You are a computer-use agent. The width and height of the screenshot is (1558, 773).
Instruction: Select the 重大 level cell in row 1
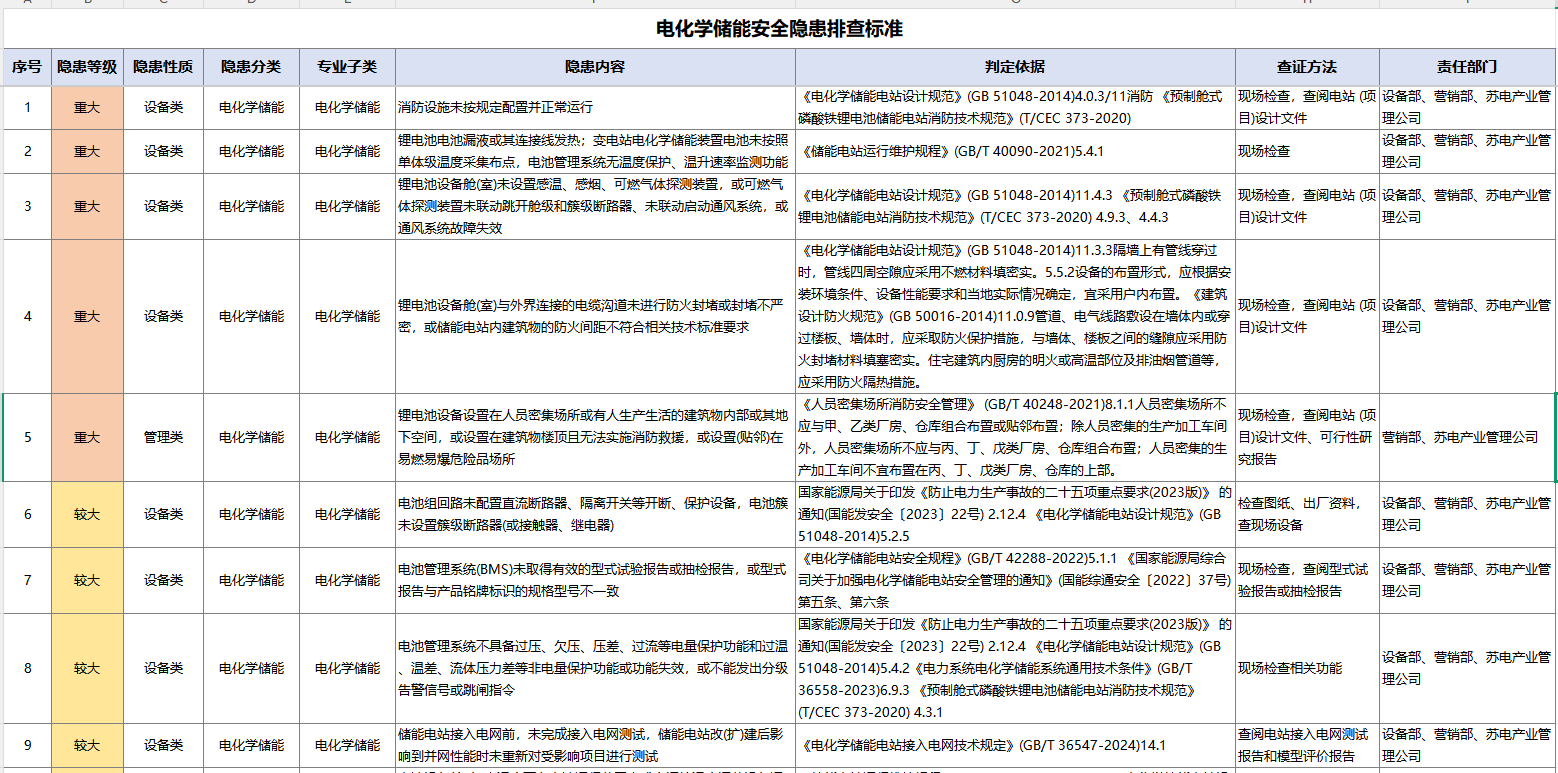point(87,107)
